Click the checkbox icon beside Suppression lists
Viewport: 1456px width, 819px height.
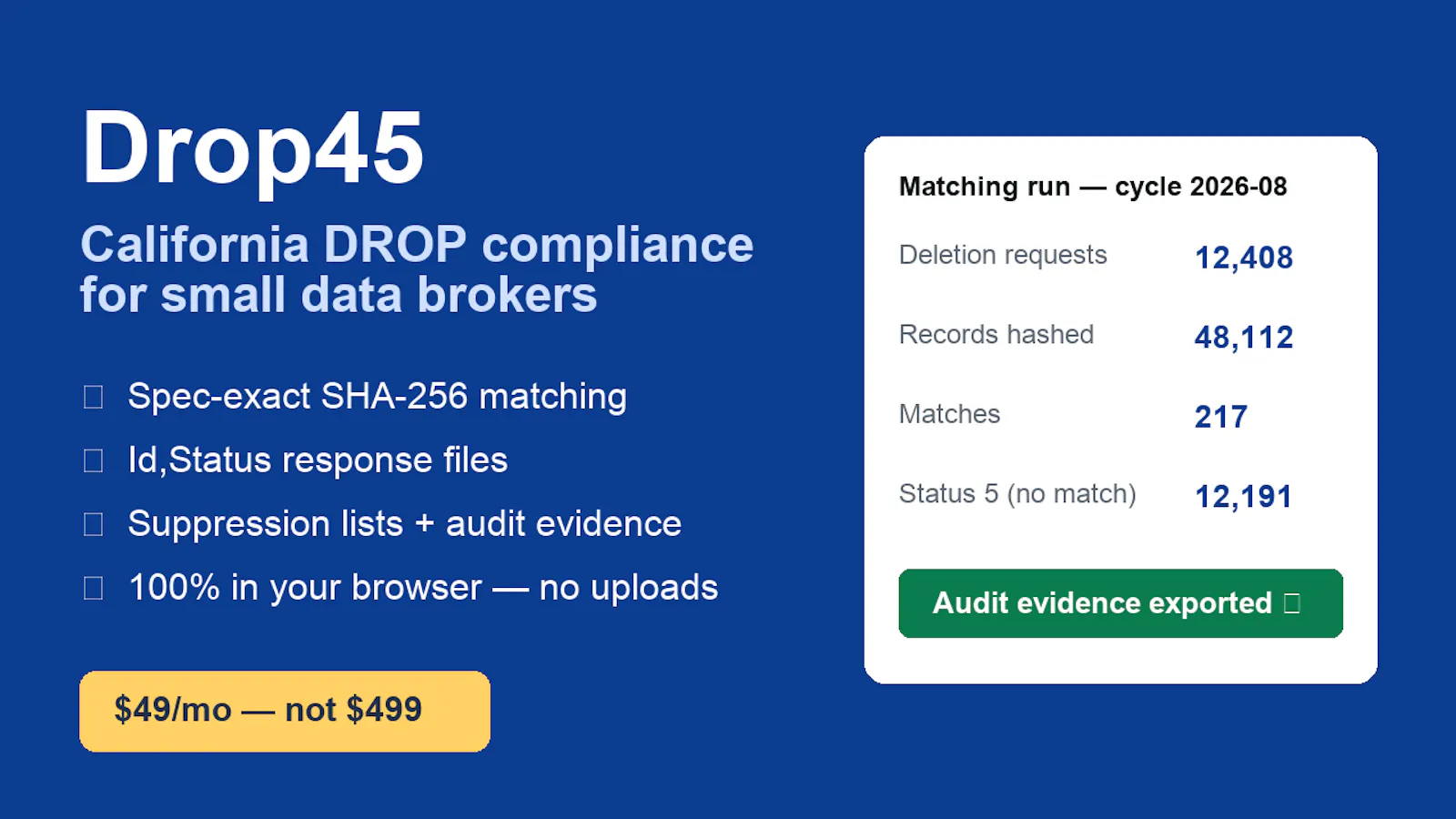[93, 524]
